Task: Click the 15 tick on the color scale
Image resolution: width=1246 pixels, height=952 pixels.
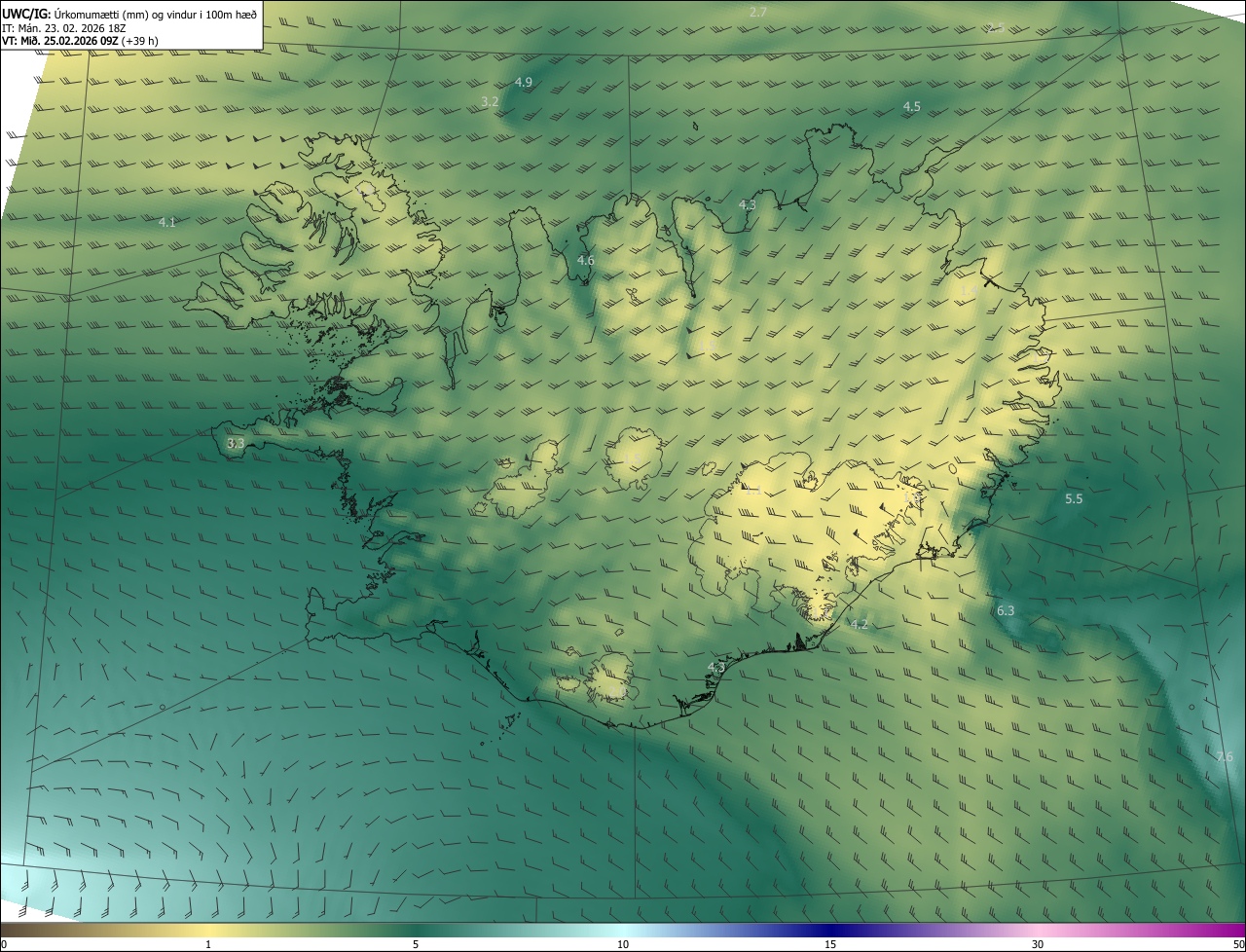Action: coord(830,944)
